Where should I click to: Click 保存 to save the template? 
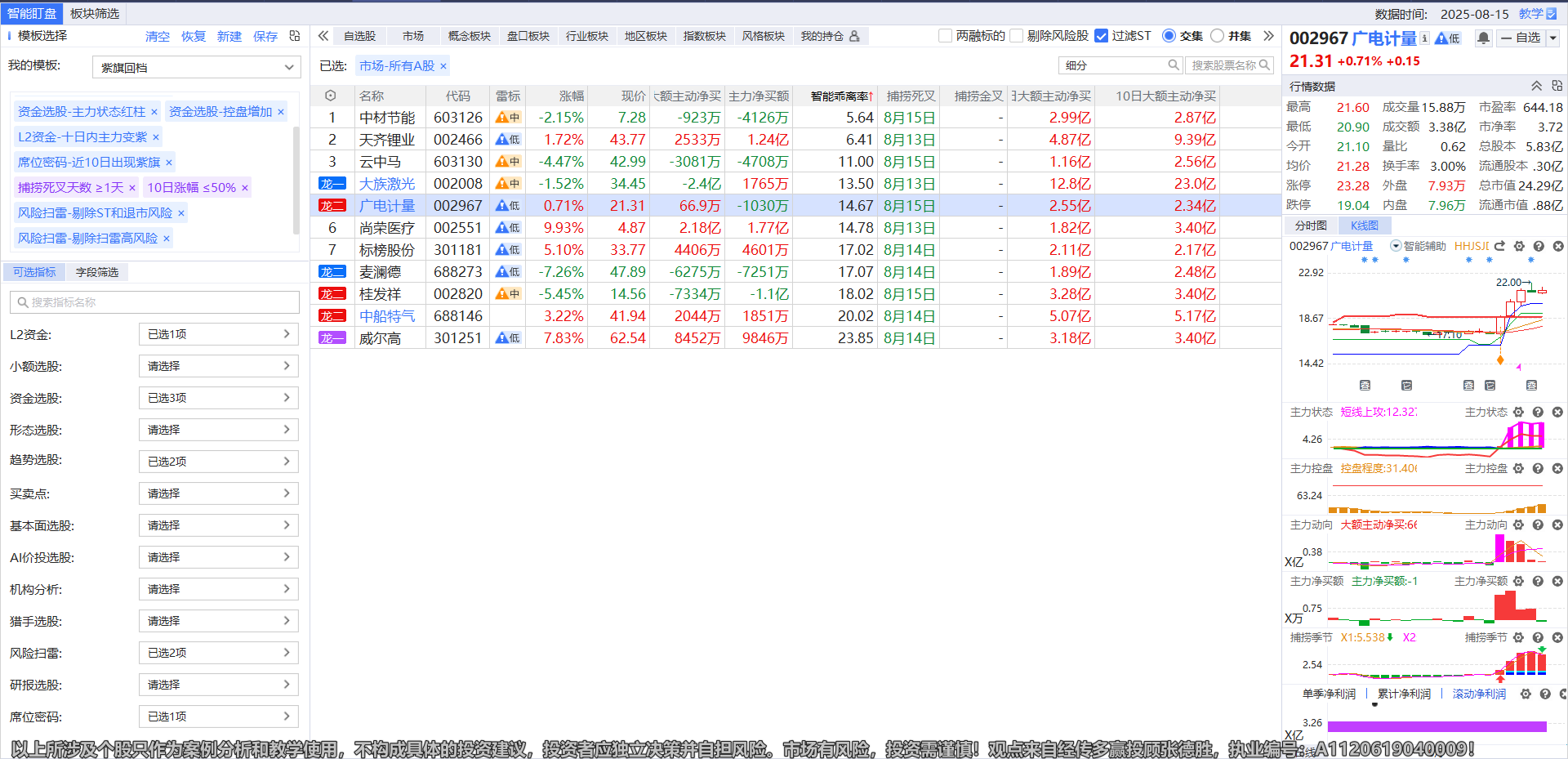pyautogui.click(x=265, y=37)
